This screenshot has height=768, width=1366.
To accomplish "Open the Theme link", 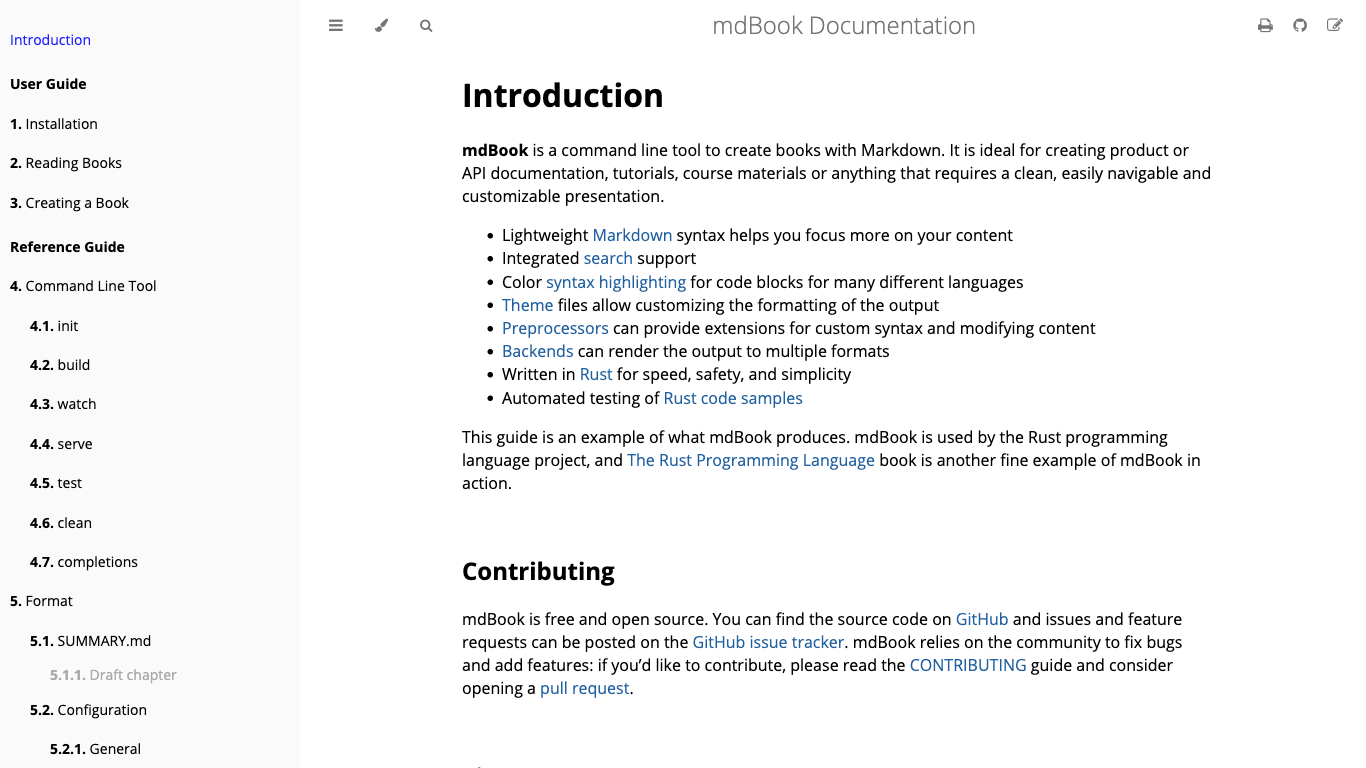I will click(527, 305).
